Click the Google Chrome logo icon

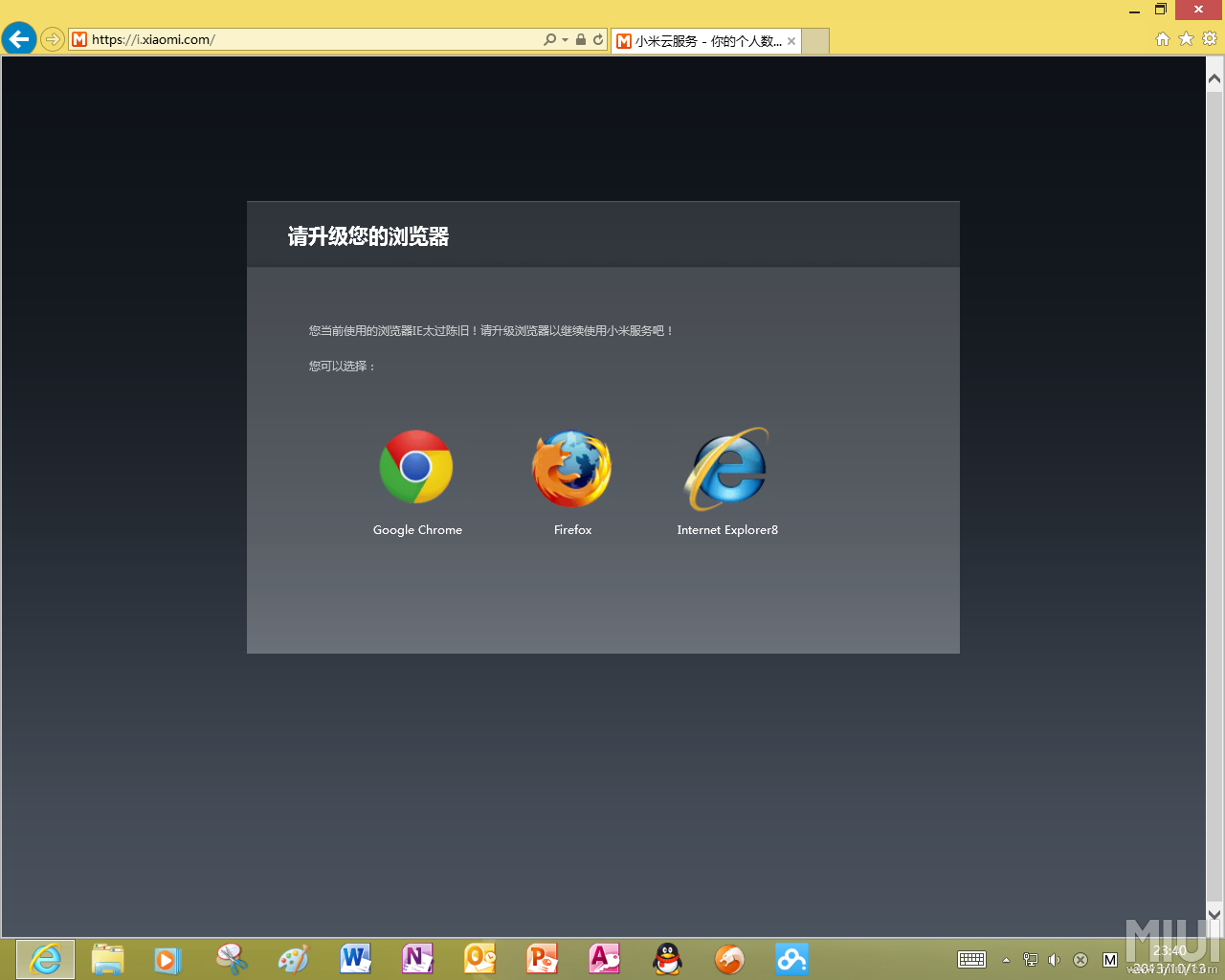(x=416, y=467)
